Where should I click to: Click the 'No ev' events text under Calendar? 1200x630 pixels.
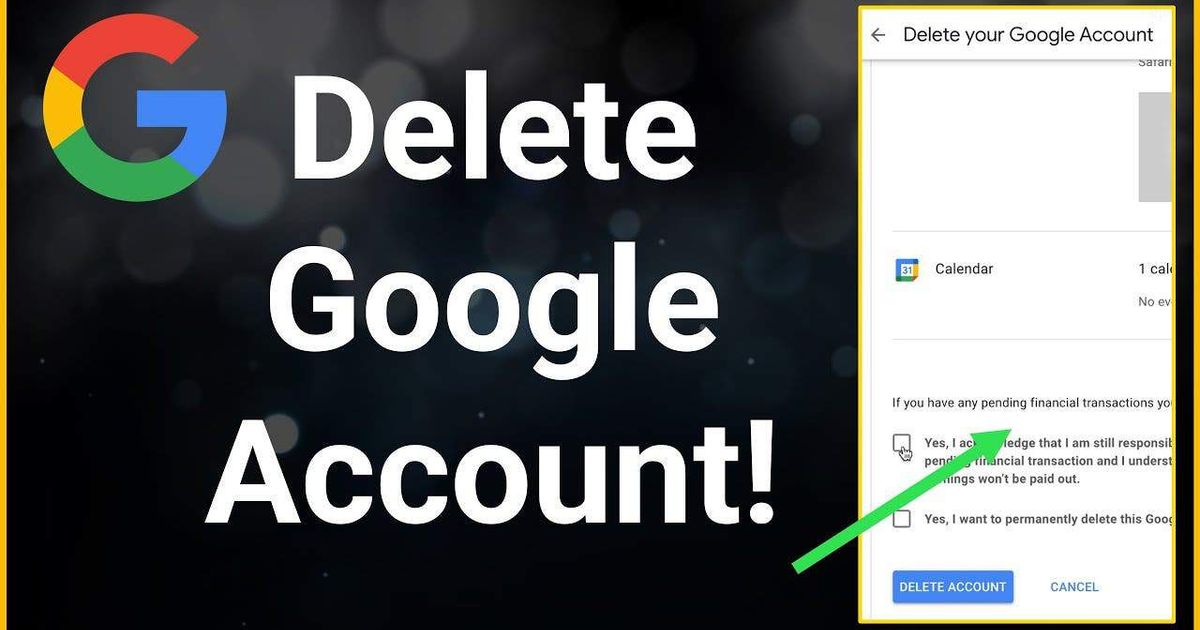(x=1155, y=301)
